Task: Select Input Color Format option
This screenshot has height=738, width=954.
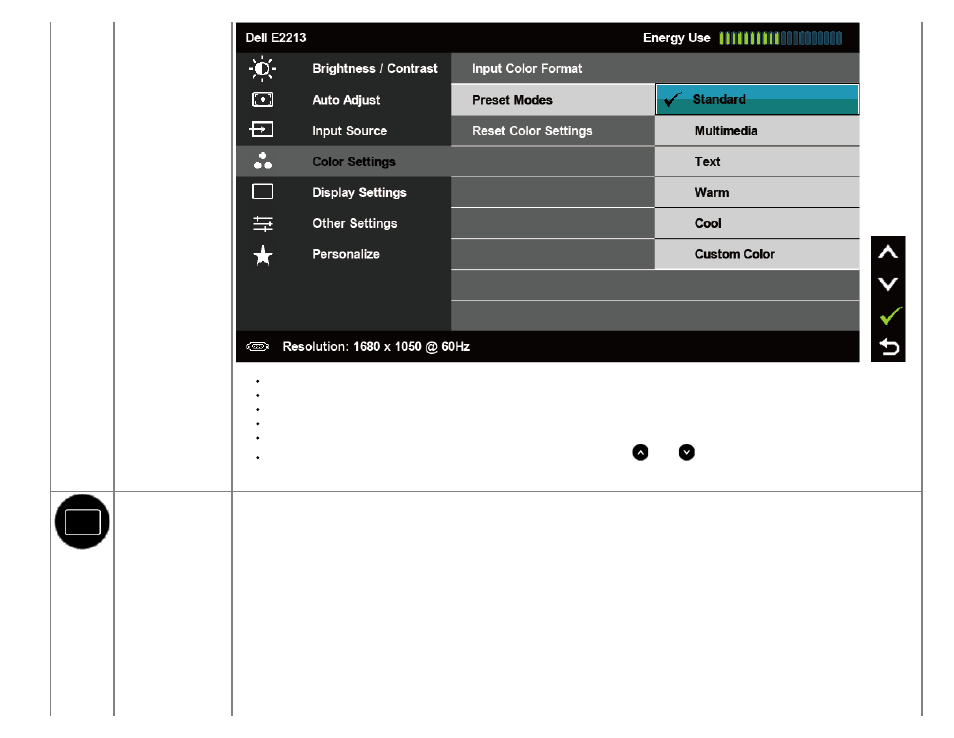Action: pos(655,69)
